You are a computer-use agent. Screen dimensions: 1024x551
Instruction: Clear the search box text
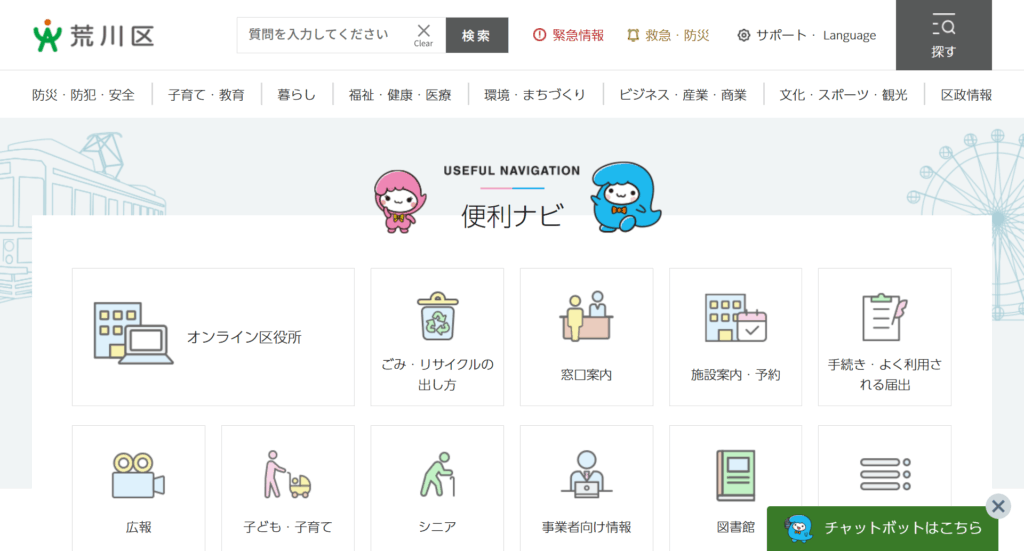click(424, 34)
